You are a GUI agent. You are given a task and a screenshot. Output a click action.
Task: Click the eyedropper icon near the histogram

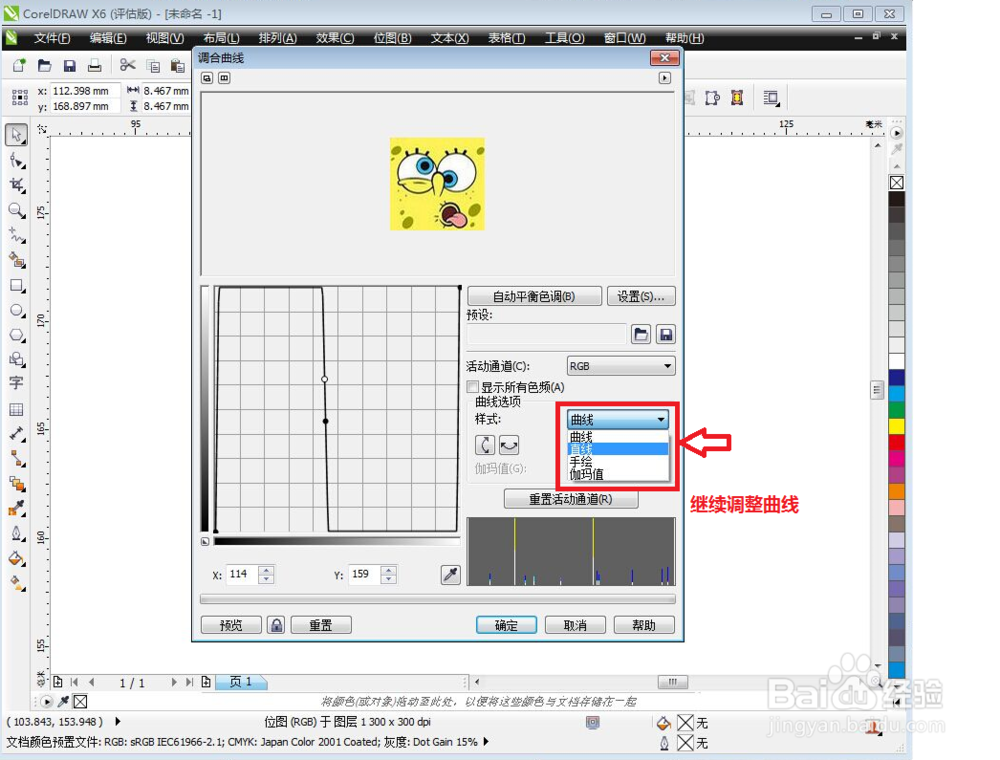(x=451, y=574)
